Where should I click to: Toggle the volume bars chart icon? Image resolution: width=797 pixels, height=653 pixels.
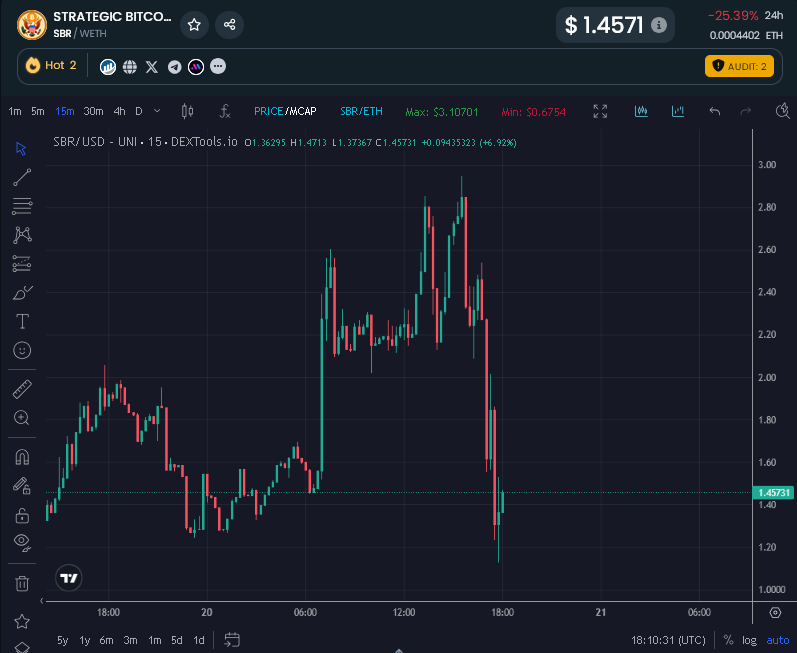point(678,111)
